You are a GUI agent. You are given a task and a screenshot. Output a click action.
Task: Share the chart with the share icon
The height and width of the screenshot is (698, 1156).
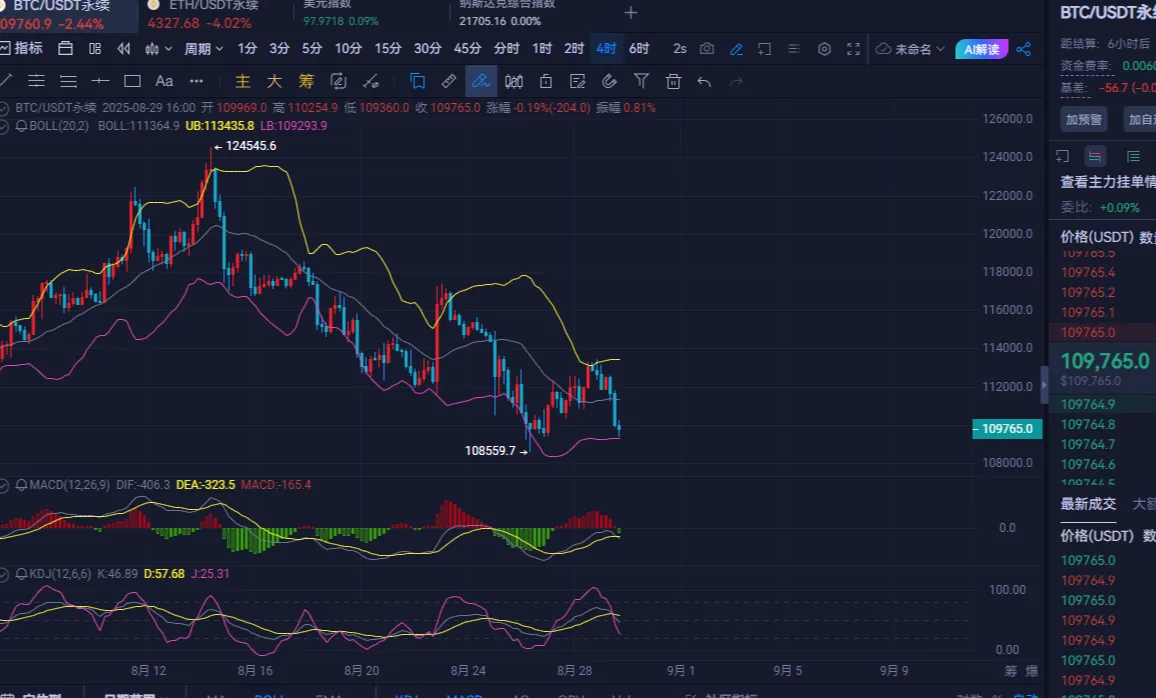coord(1023,49)
